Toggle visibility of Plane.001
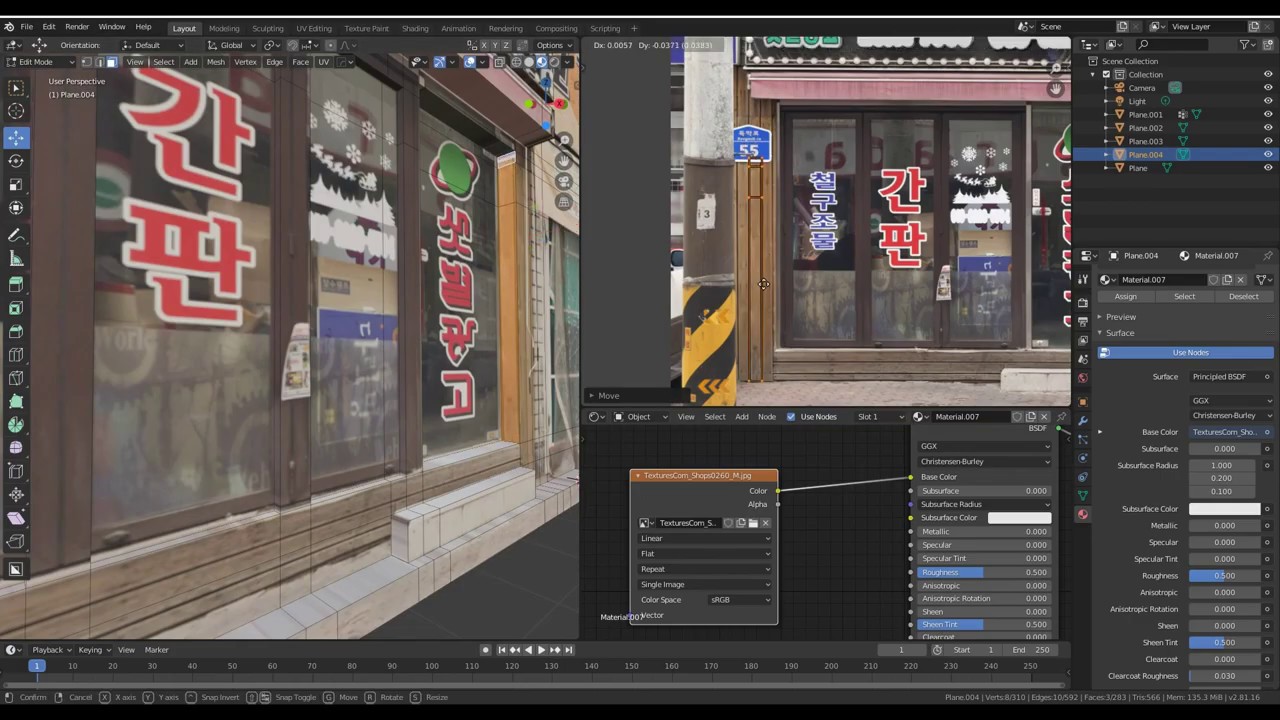1280x720 pixels. tap(1268, 115)
